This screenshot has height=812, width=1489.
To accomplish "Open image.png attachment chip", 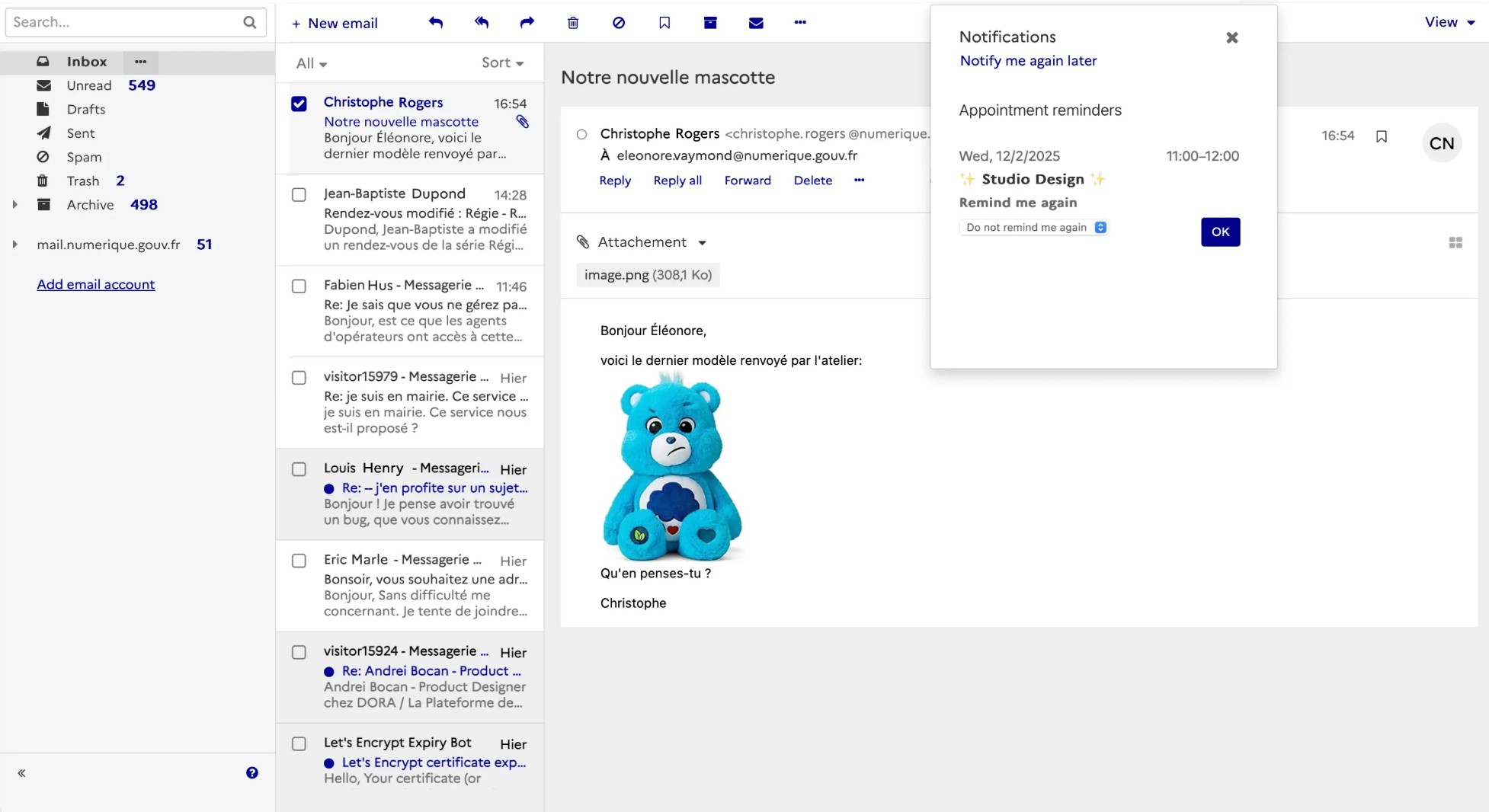I will [x=648, y=275].
